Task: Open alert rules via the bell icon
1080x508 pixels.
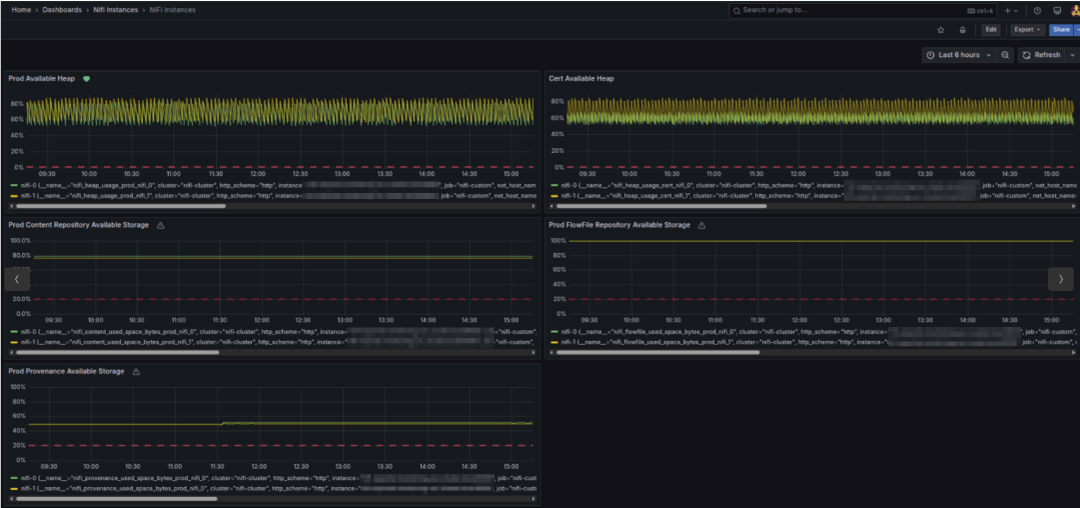Action: (962, 30)
